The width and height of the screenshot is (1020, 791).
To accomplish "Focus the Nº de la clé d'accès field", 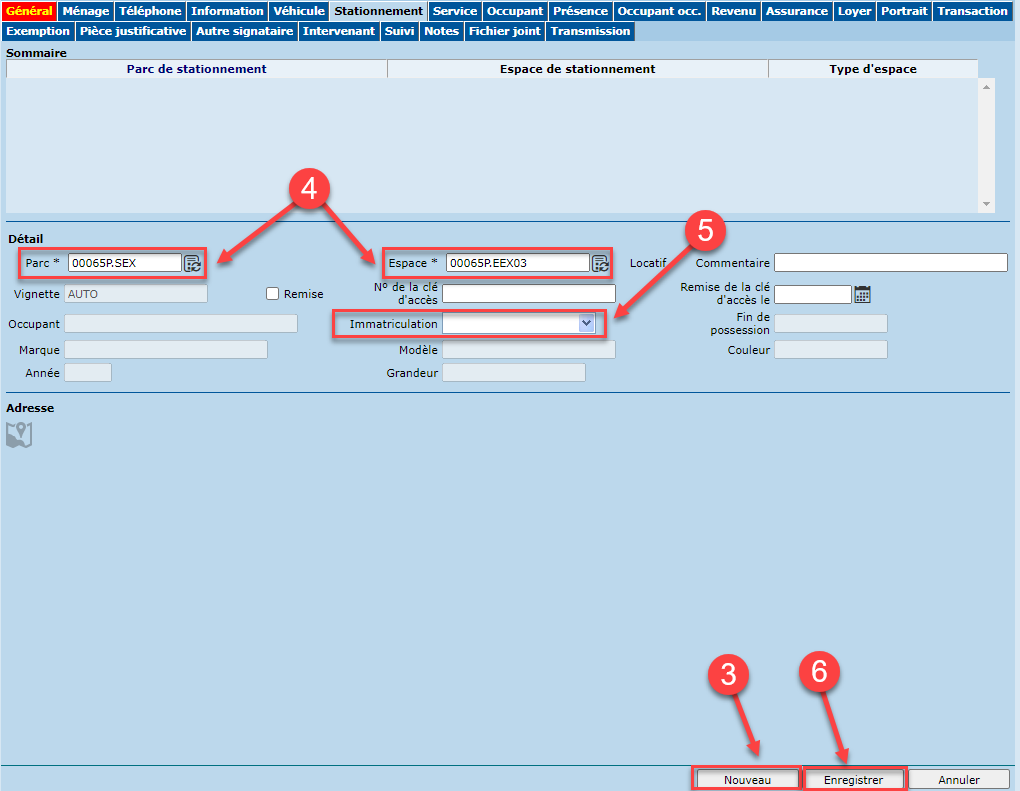I will point(528,294).
